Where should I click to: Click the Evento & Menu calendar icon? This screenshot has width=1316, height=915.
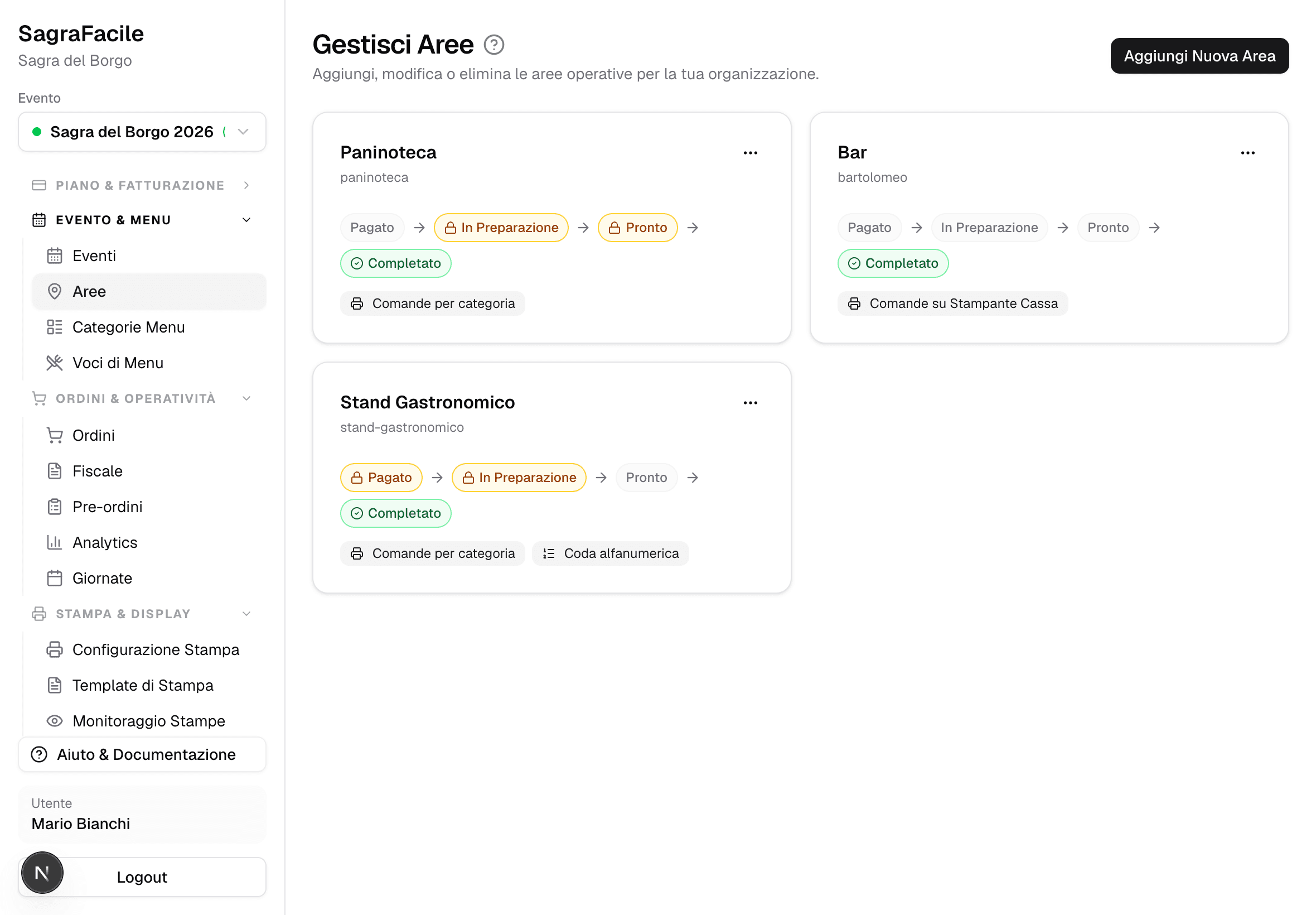pyautogui.click(x=39, y=220)
